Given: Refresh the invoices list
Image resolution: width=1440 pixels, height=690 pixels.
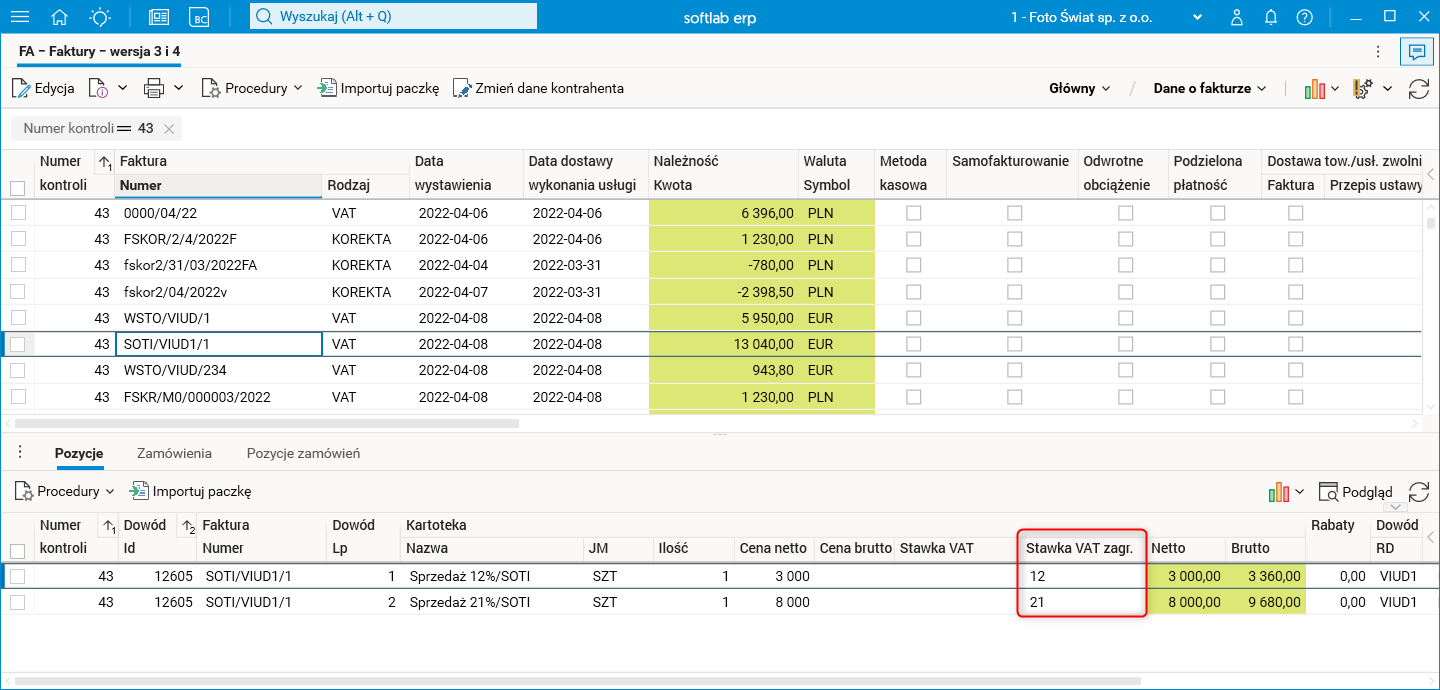Looking at the screenshot, I should click(x=1418, y=89).
